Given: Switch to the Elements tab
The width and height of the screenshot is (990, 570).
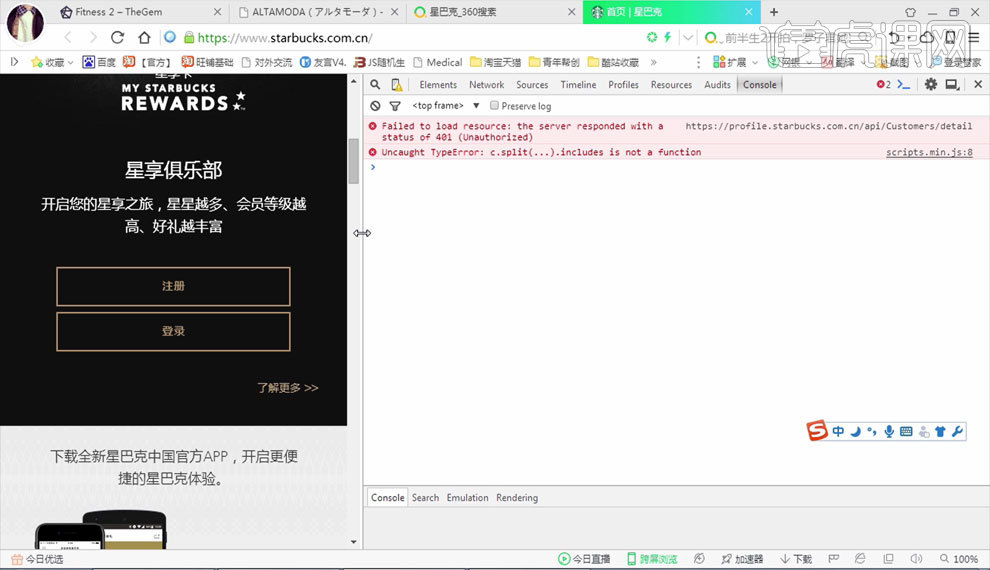Looking at the screenshot, I should (x=438, y=85).
